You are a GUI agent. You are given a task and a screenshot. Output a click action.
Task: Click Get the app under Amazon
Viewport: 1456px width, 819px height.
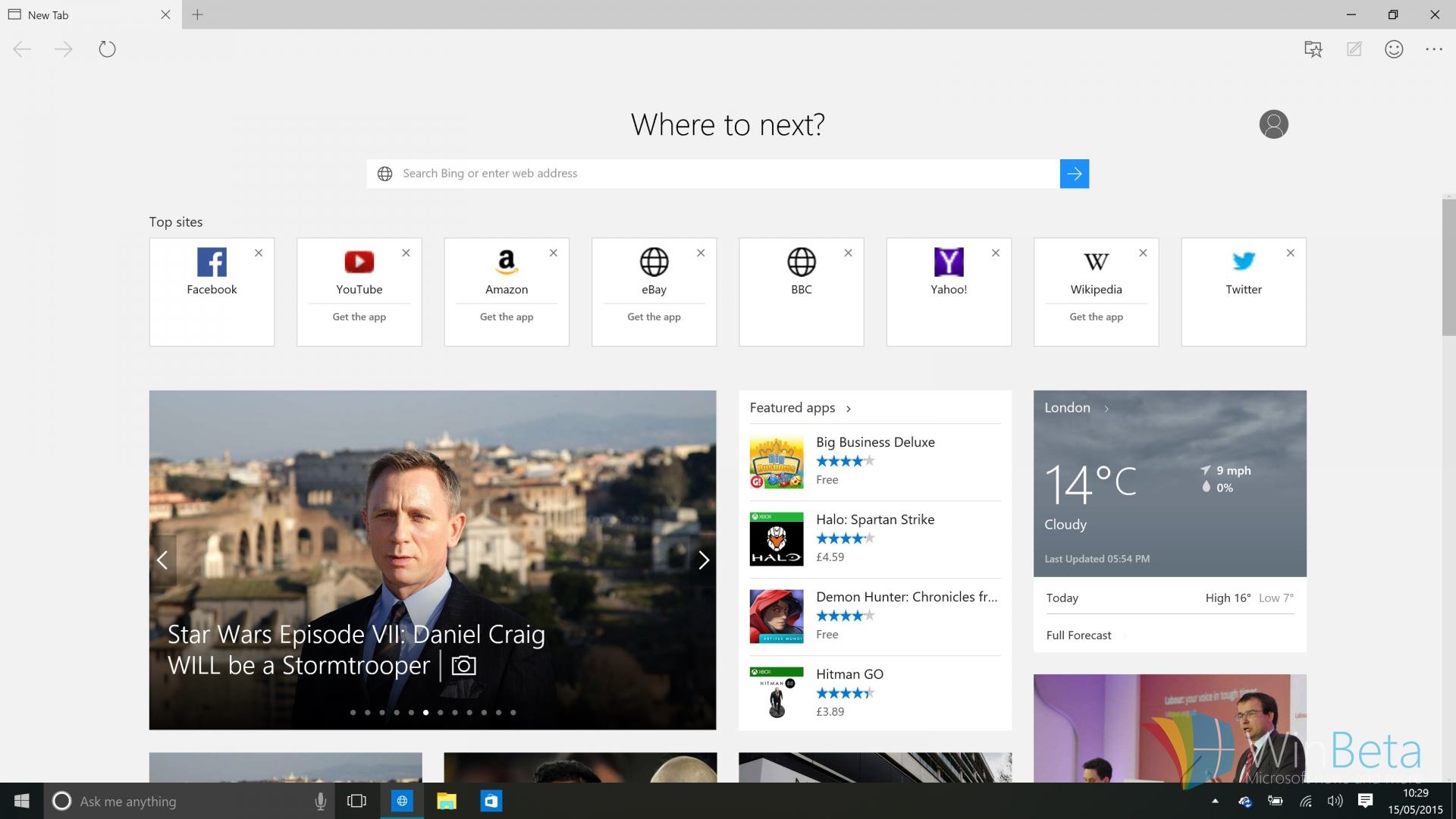[x=507, y=317]
